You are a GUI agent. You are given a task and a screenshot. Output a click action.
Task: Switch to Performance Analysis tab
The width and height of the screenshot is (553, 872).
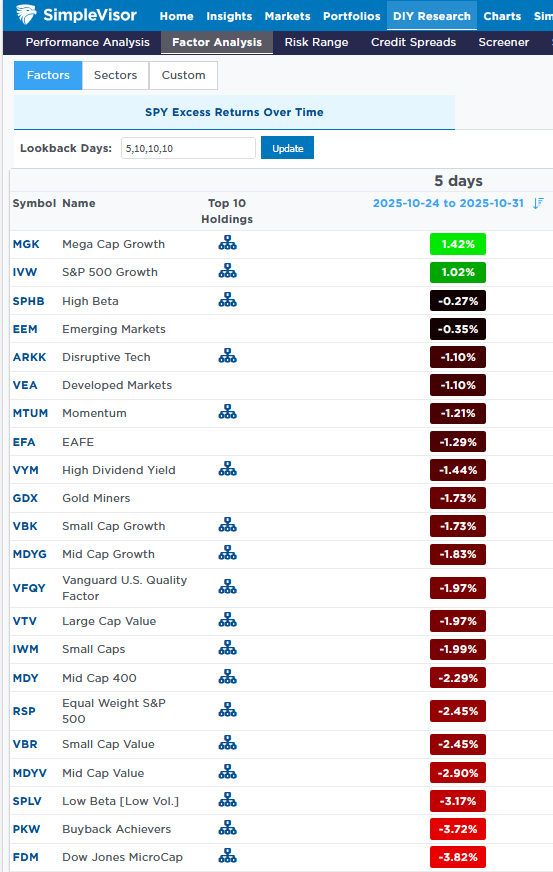(87, 42)
